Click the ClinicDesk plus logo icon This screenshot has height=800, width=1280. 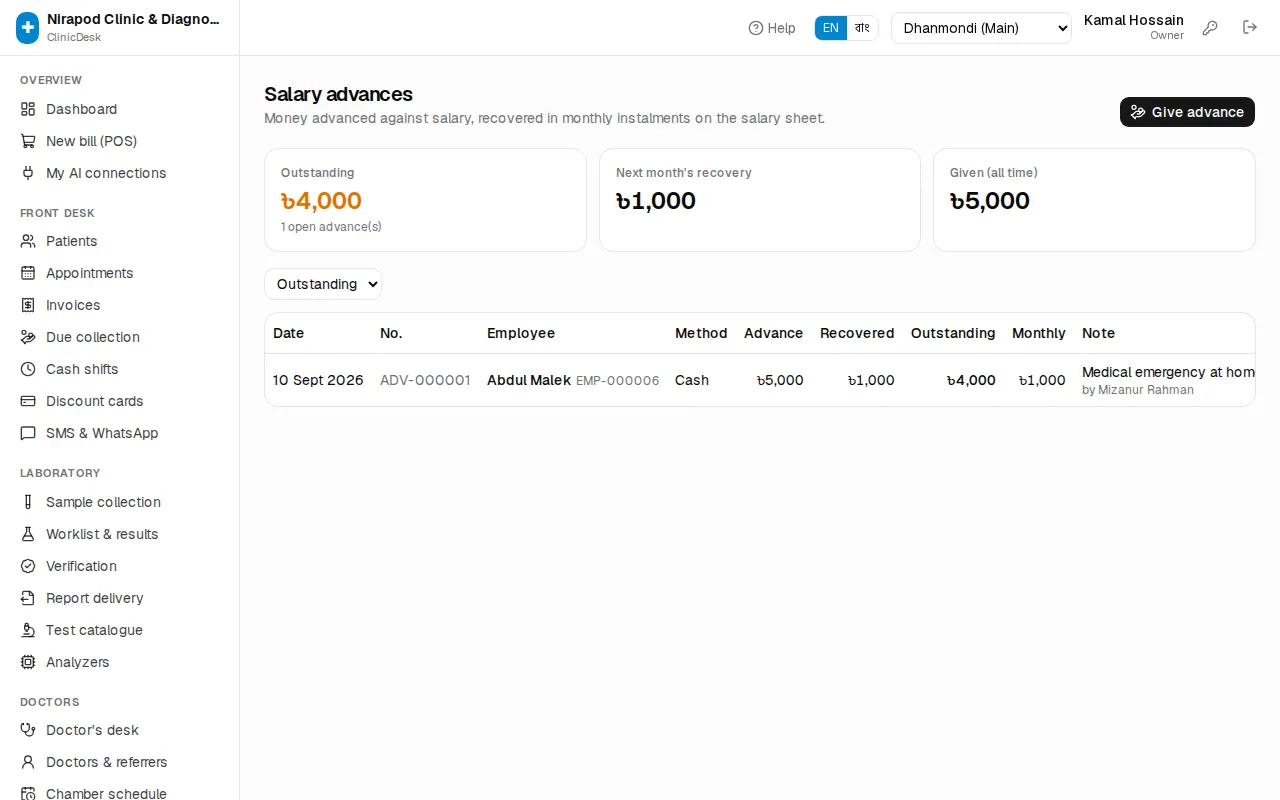coord(28,28)
